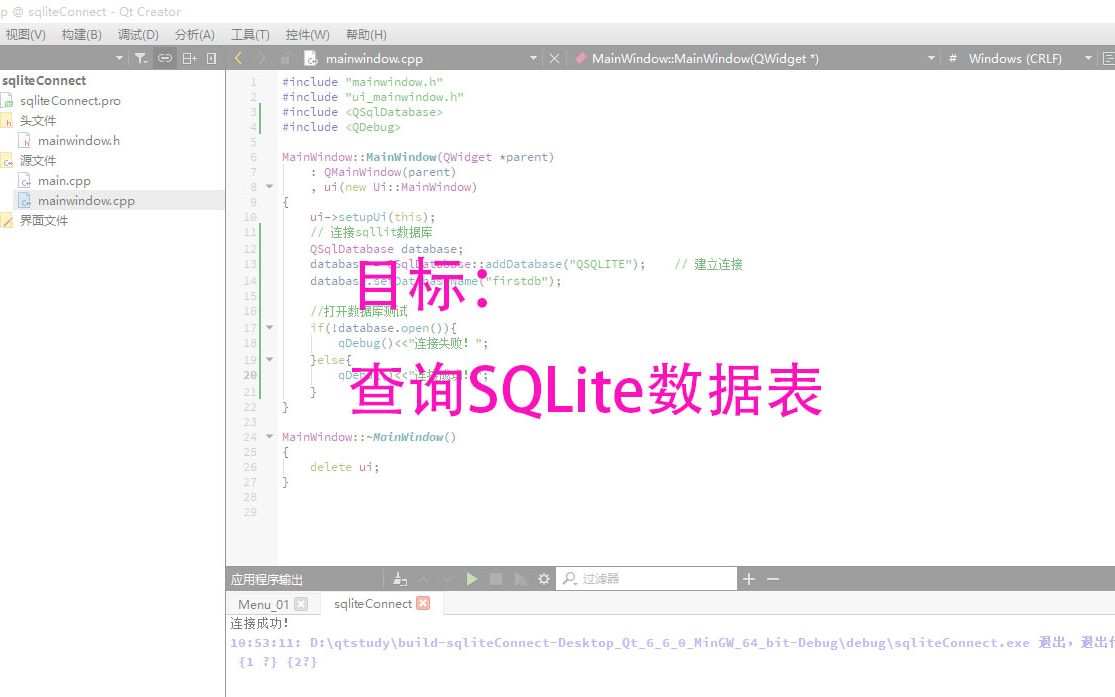Add a new output view with plus icon
The height and width of the screenshot is (697, 1115).
pos(749,578)
